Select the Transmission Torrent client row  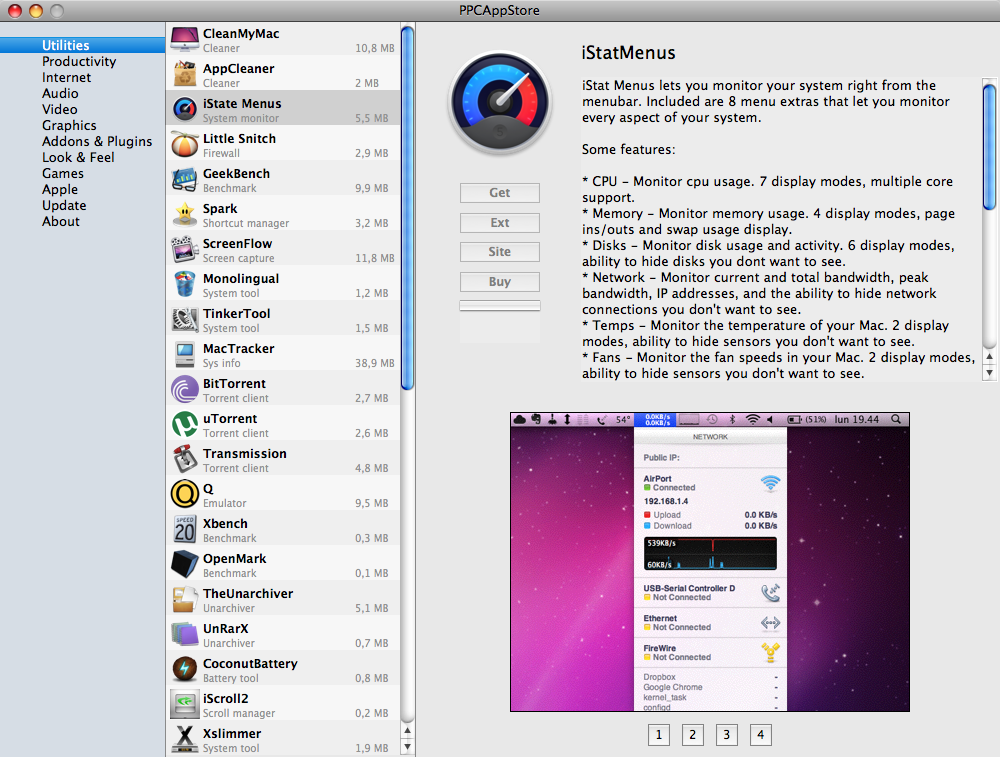pyautogui.click(x=283, y=460)
